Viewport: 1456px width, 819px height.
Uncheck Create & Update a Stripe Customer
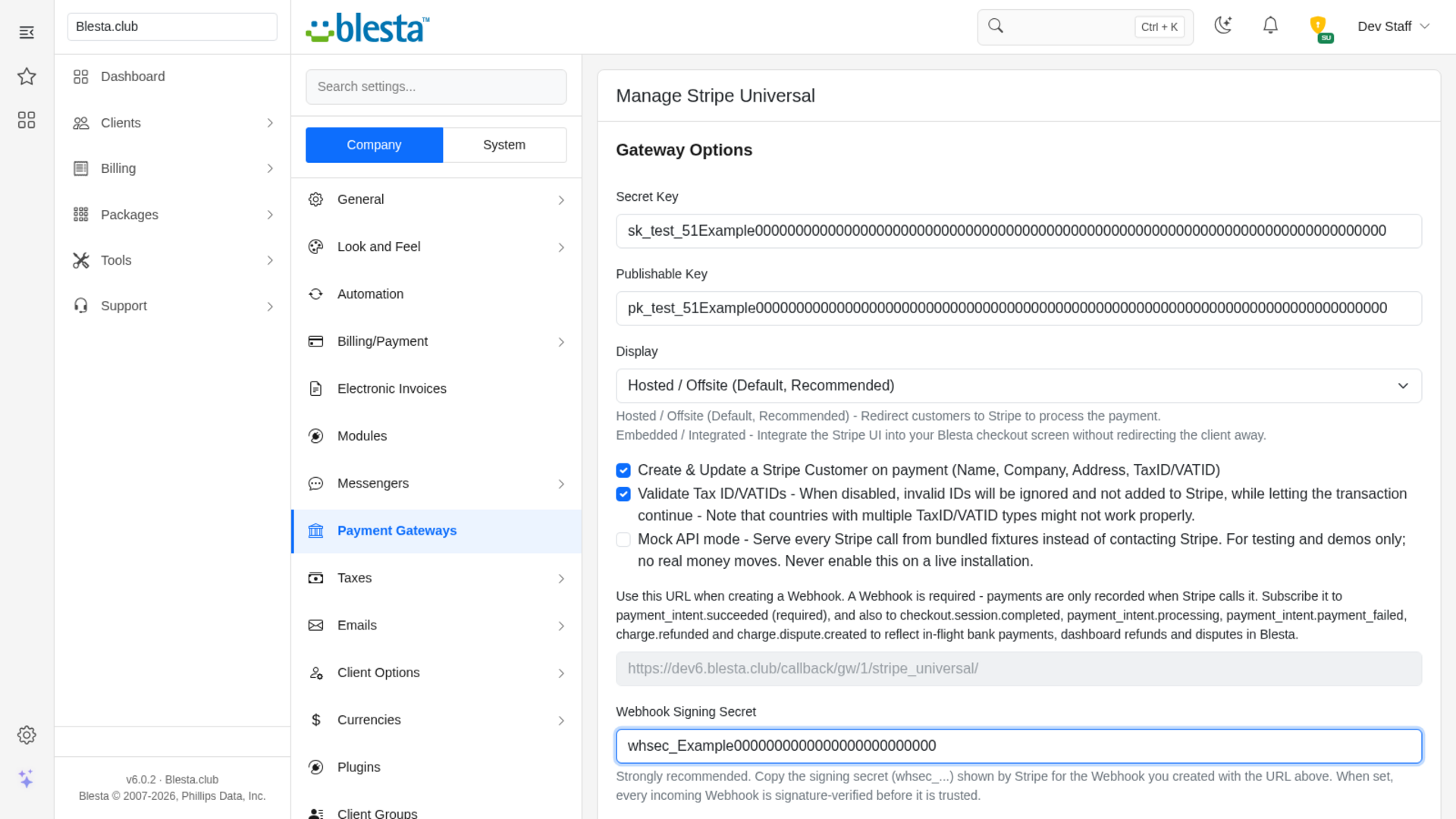click(623, 470)
